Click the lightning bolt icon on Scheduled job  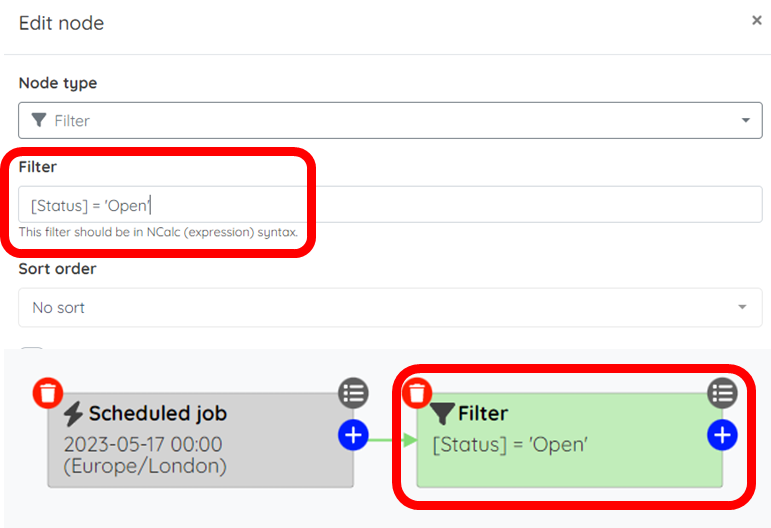pos(73,413)
